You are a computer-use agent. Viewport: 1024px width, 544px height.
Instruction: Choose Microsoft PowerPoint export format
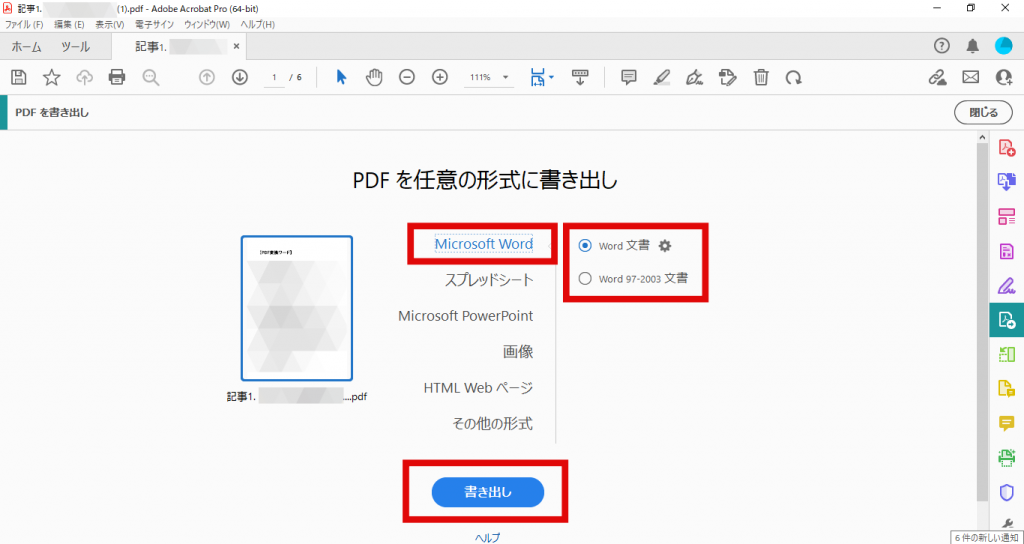pyautogui.click(x=466, y=316)
